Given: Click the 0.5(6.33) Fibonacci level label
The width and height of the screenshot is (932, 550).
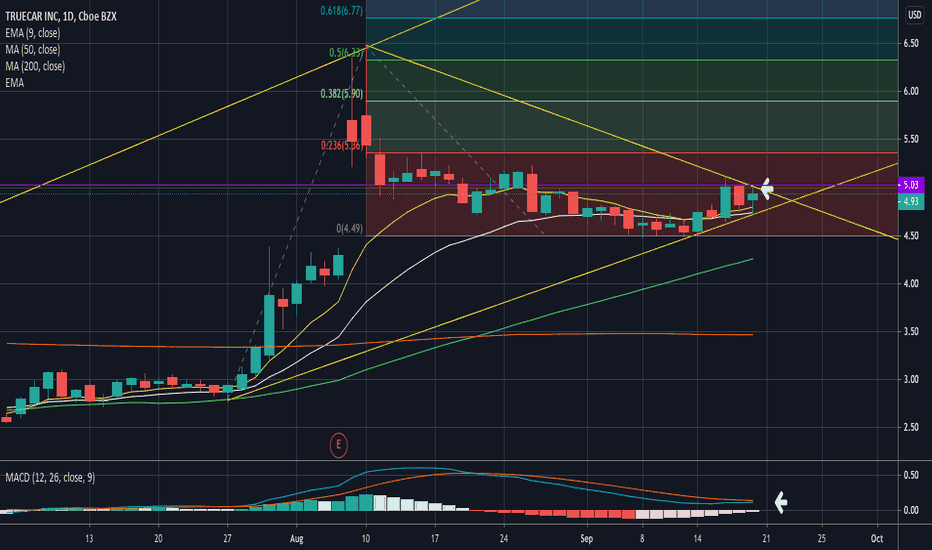Looking at the screenshot, I should [346, 53].
